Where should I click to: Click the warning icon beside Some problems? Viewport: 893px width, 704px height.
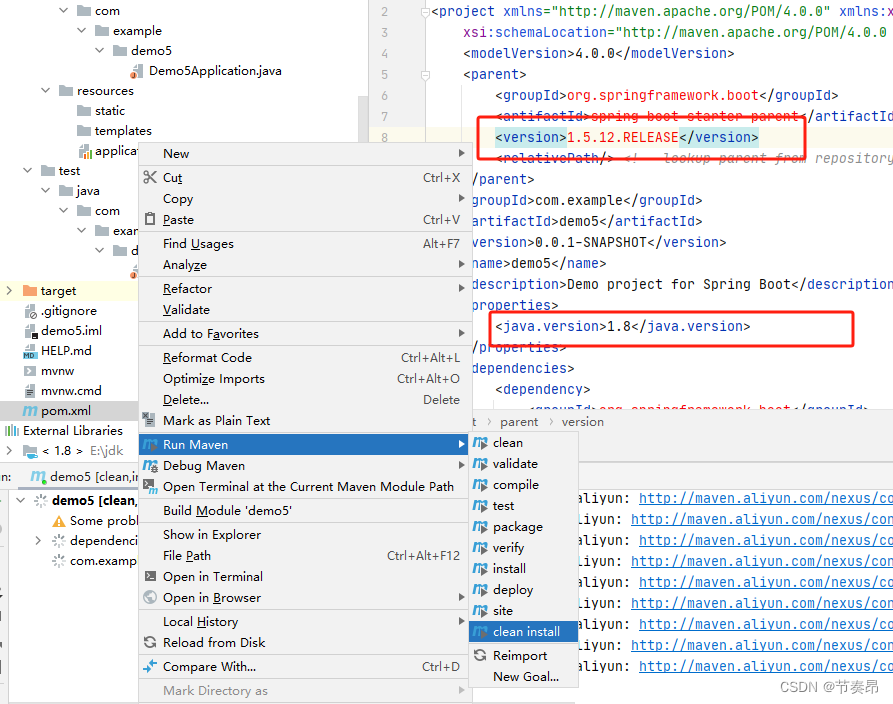[59, 521]
